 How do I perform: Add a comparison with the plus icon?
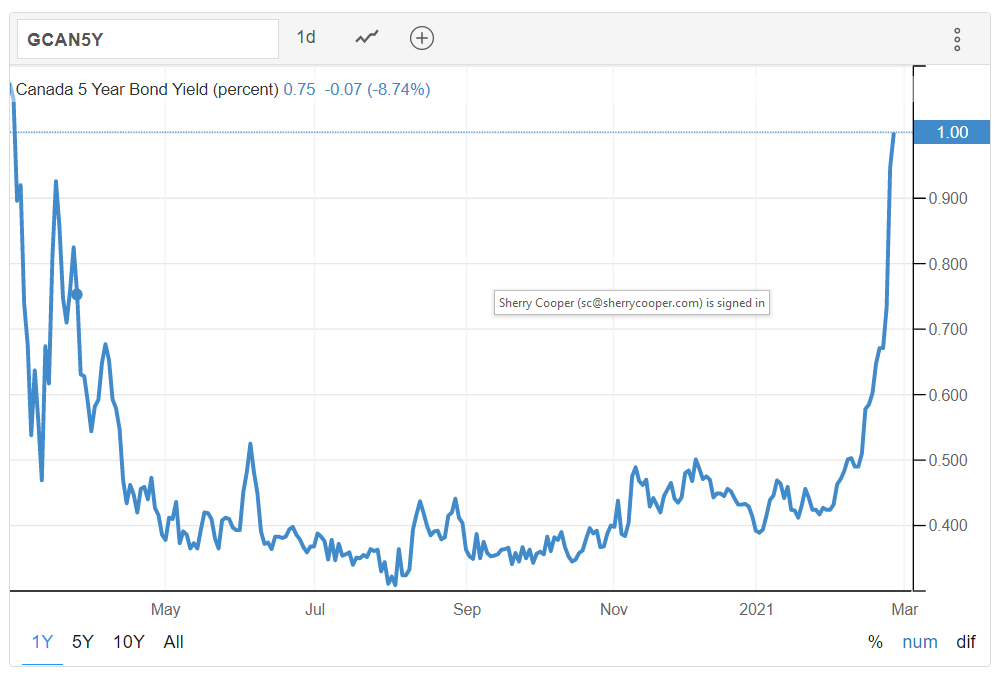point(422,38)
